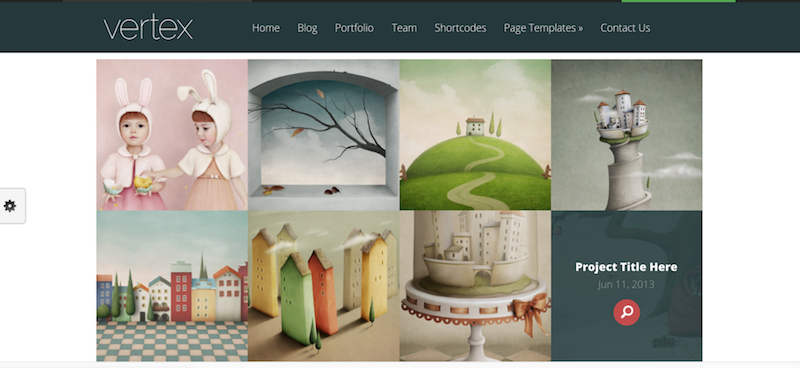800x368 pixels.
Task: Click the Project Title Here link
Action: 627,267
